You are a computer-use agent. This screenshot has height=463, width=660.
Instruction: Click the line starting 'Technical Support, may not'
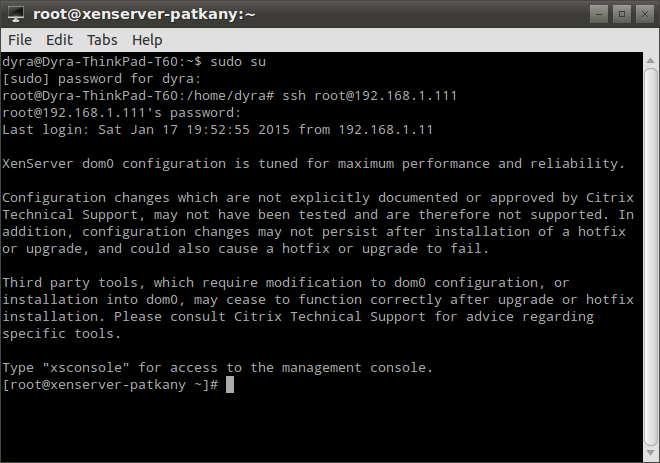[x=318, y=215]
